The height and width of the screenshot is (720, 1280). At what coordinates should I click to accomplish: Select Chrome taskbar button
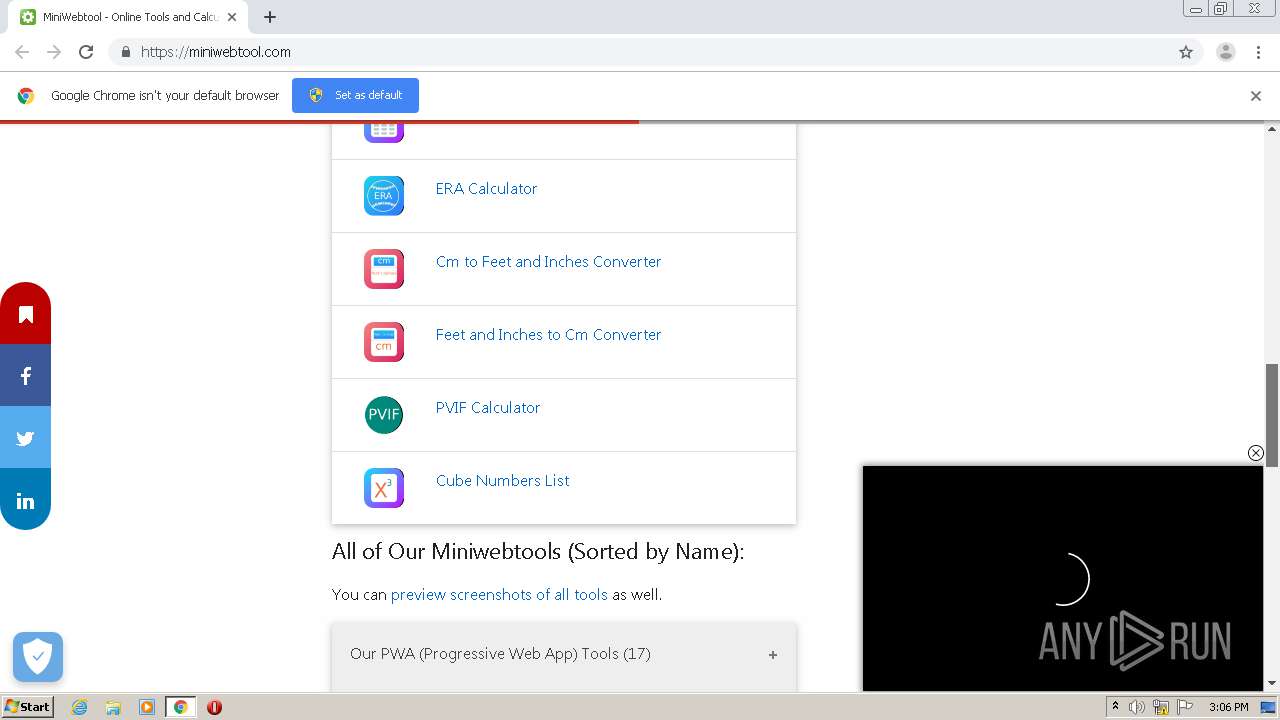180,707
